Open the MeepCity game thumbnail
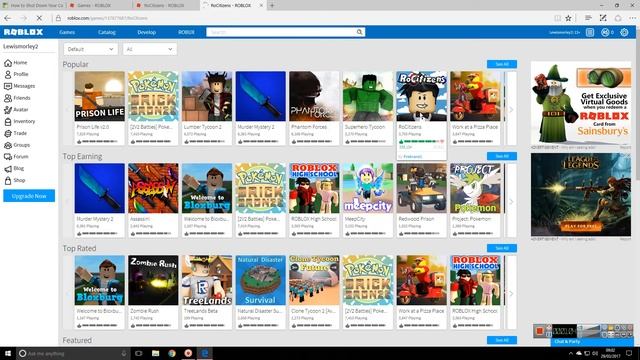640x360 pixels. click(x=368, y=188)
